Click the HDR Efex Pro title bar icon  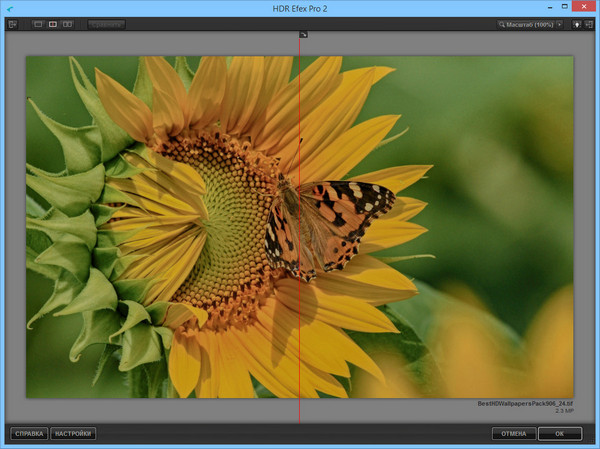tap(9, 8)
